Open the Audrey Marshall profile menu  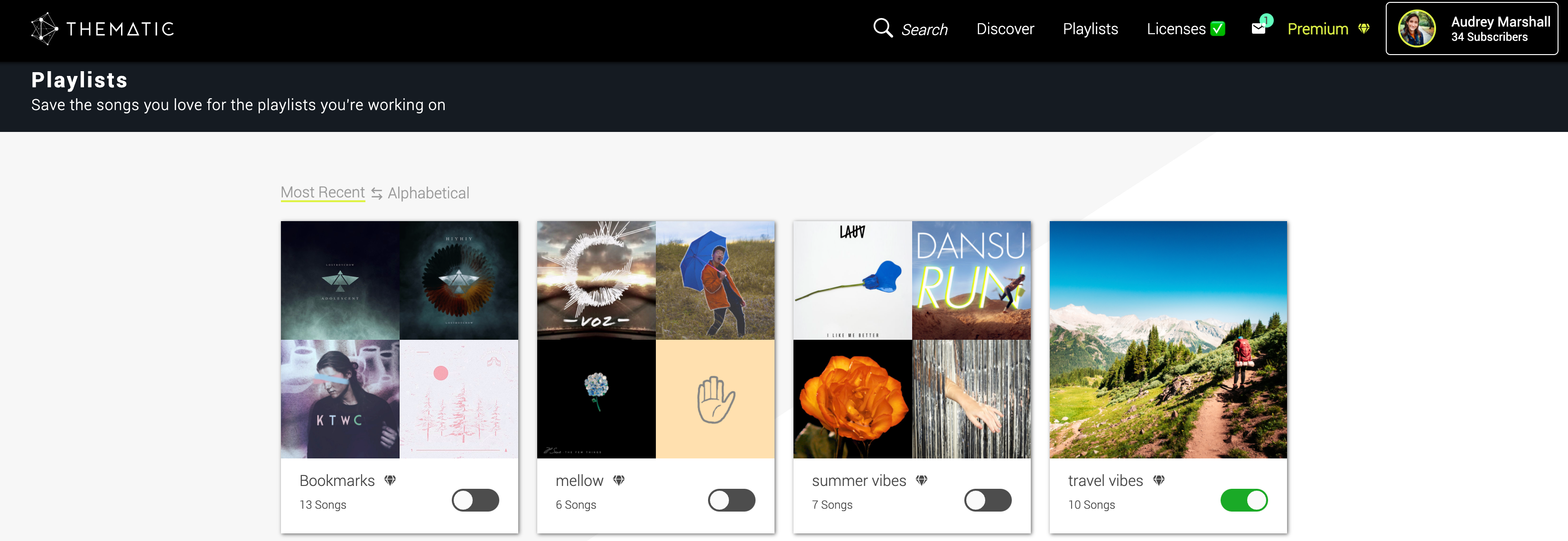1472,28
